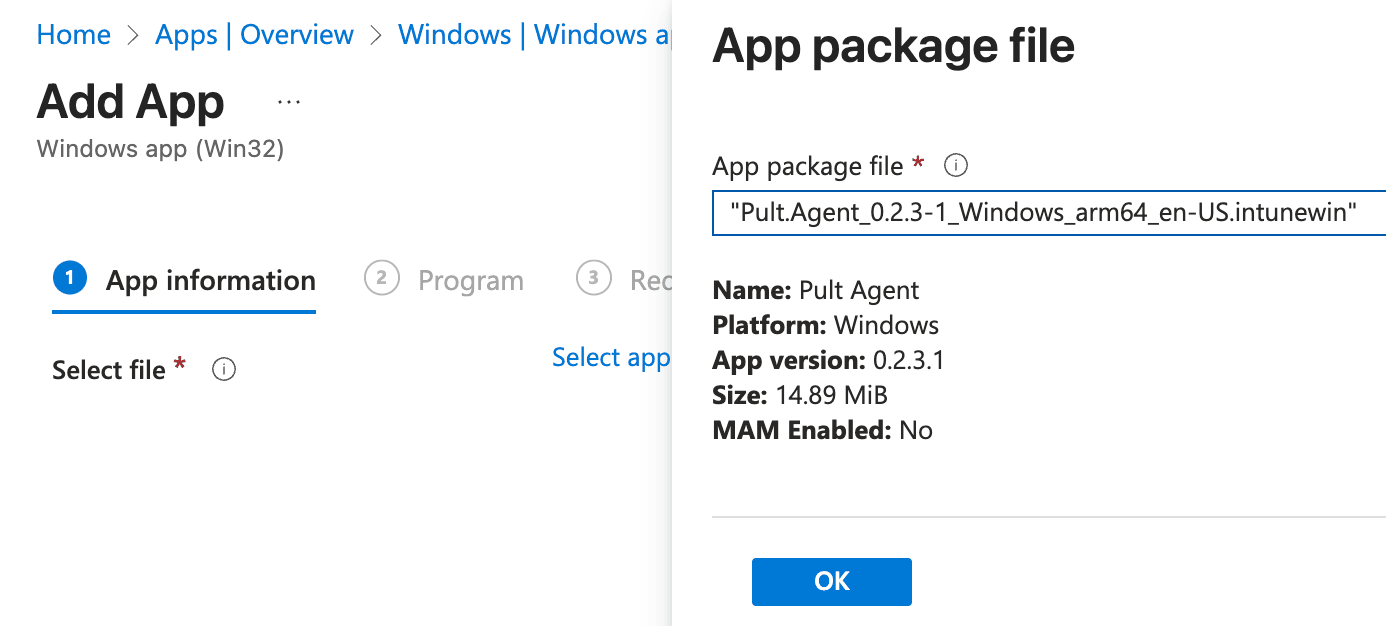Open info icon next to Select file
Screen dimensions: 1386x626
point(224,370)
